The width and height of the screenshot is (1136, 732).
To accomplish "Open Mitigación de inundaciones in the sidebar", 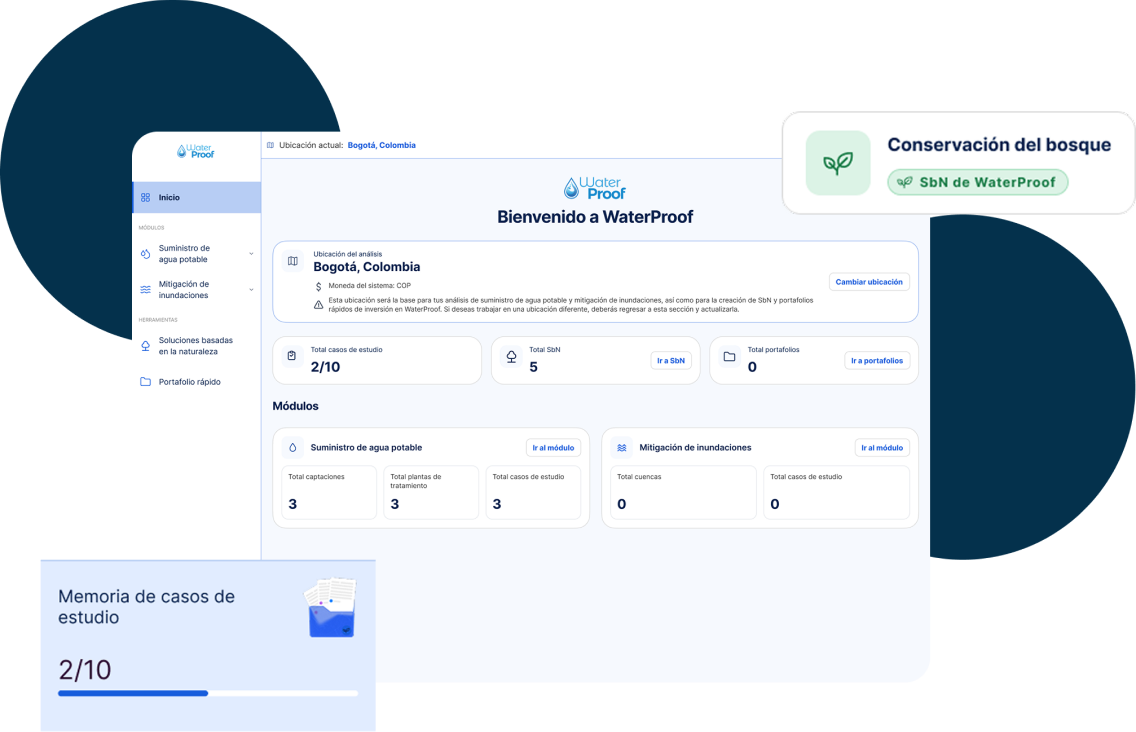I will (x=196, y=290).
